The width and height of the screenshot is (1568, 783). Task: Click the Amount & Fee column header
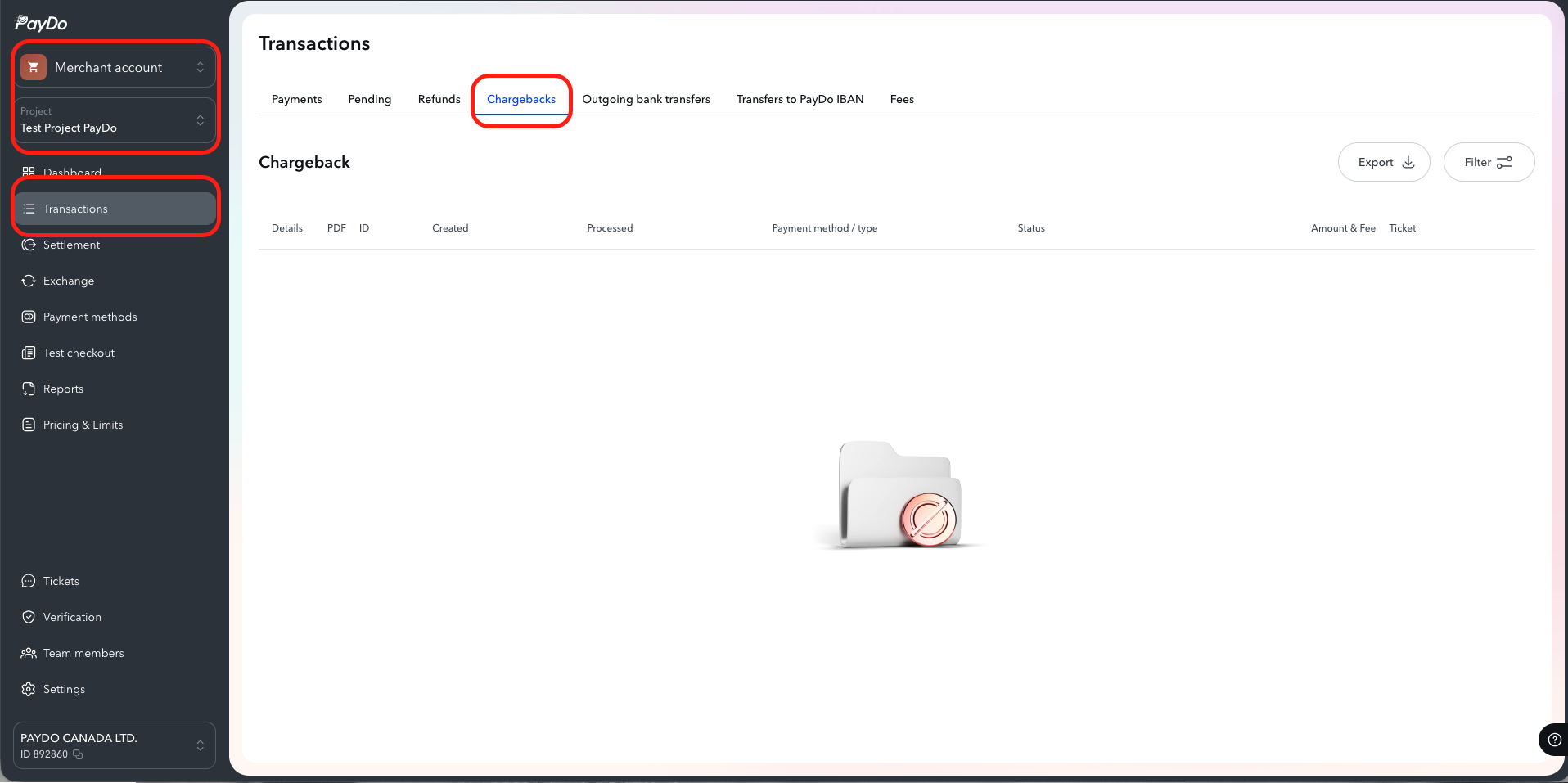pos(1343,228)
